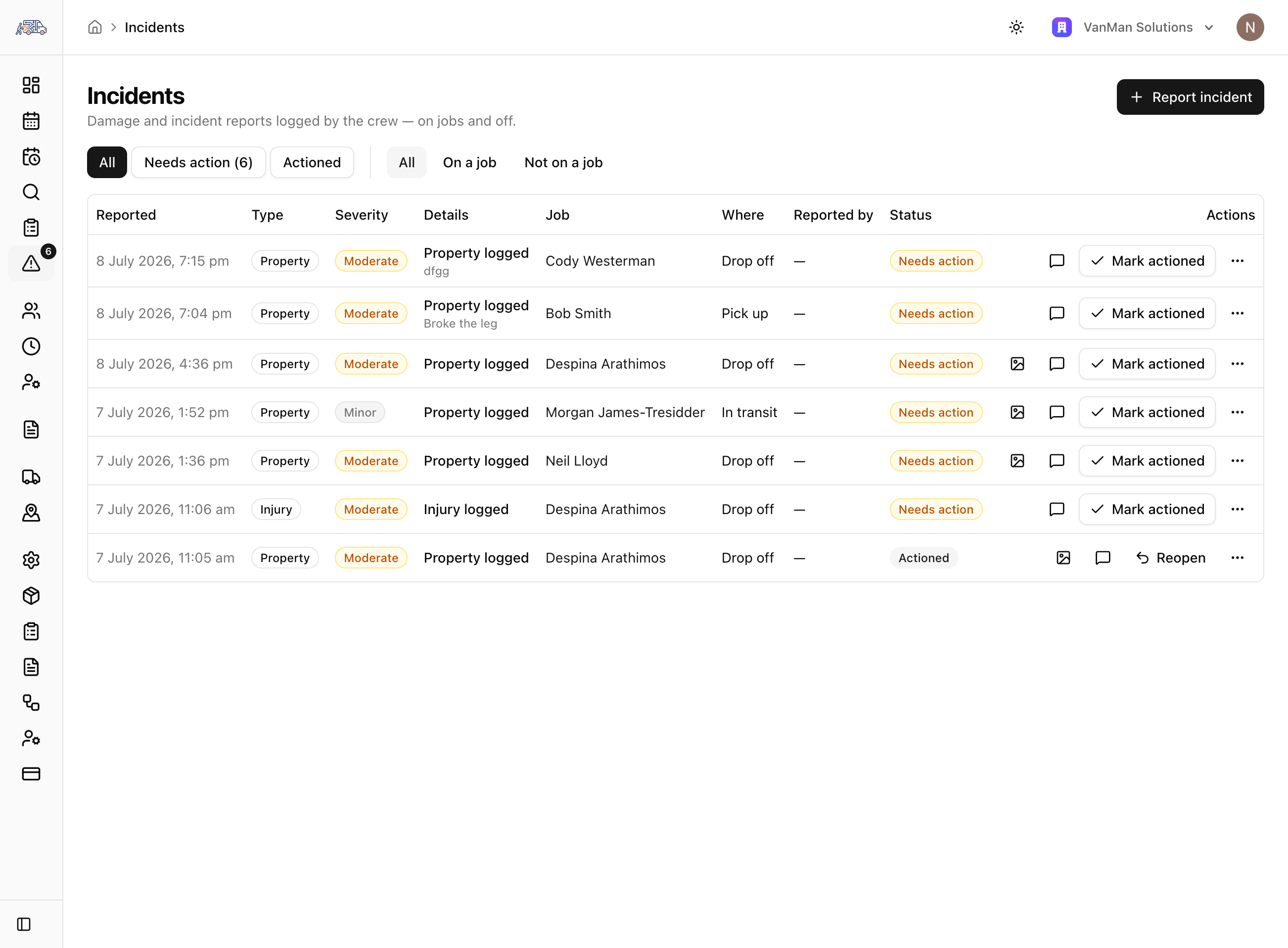Open the clipboard checklist icon under the search icon
Image resolution: width=1288 pixels, height=948 pixels.
(x=31, y=228)
